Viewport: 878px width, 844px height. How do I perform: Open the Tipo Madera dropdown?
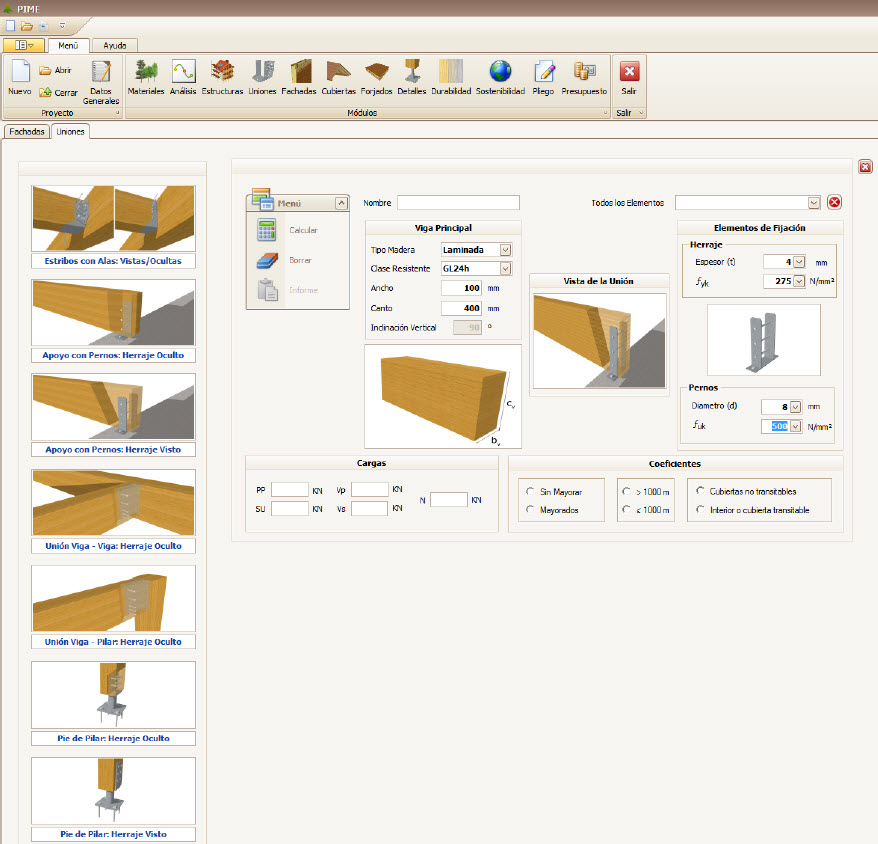(506, 250)
